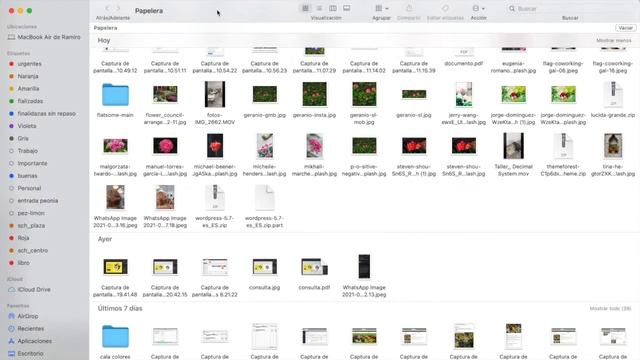Select geranio-insta.jpg thumbnail
The width and height of the screenshot is (640, 360).
click(x=314, y=94)
